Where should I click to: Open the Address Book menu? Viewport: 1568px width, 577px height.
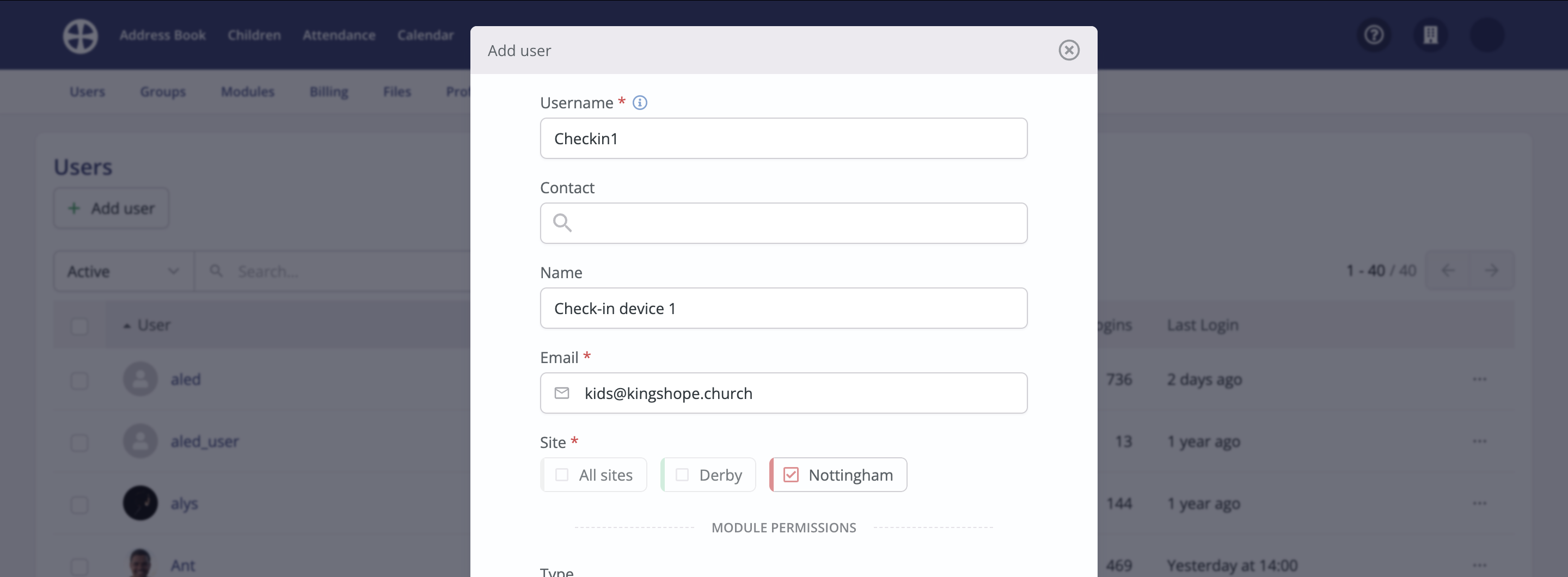163,35
